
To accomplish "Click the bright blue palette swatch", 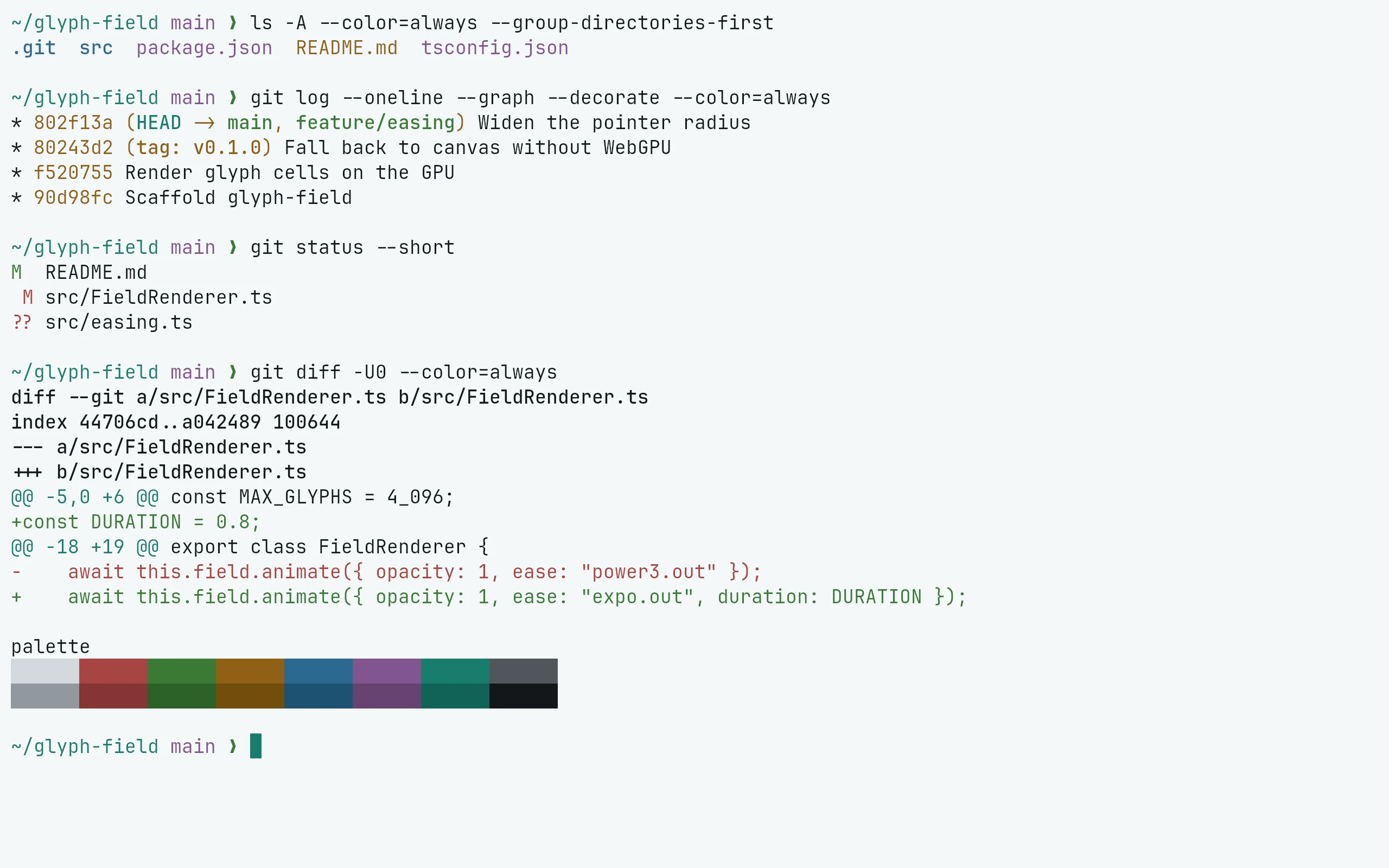I will (318, 671).
